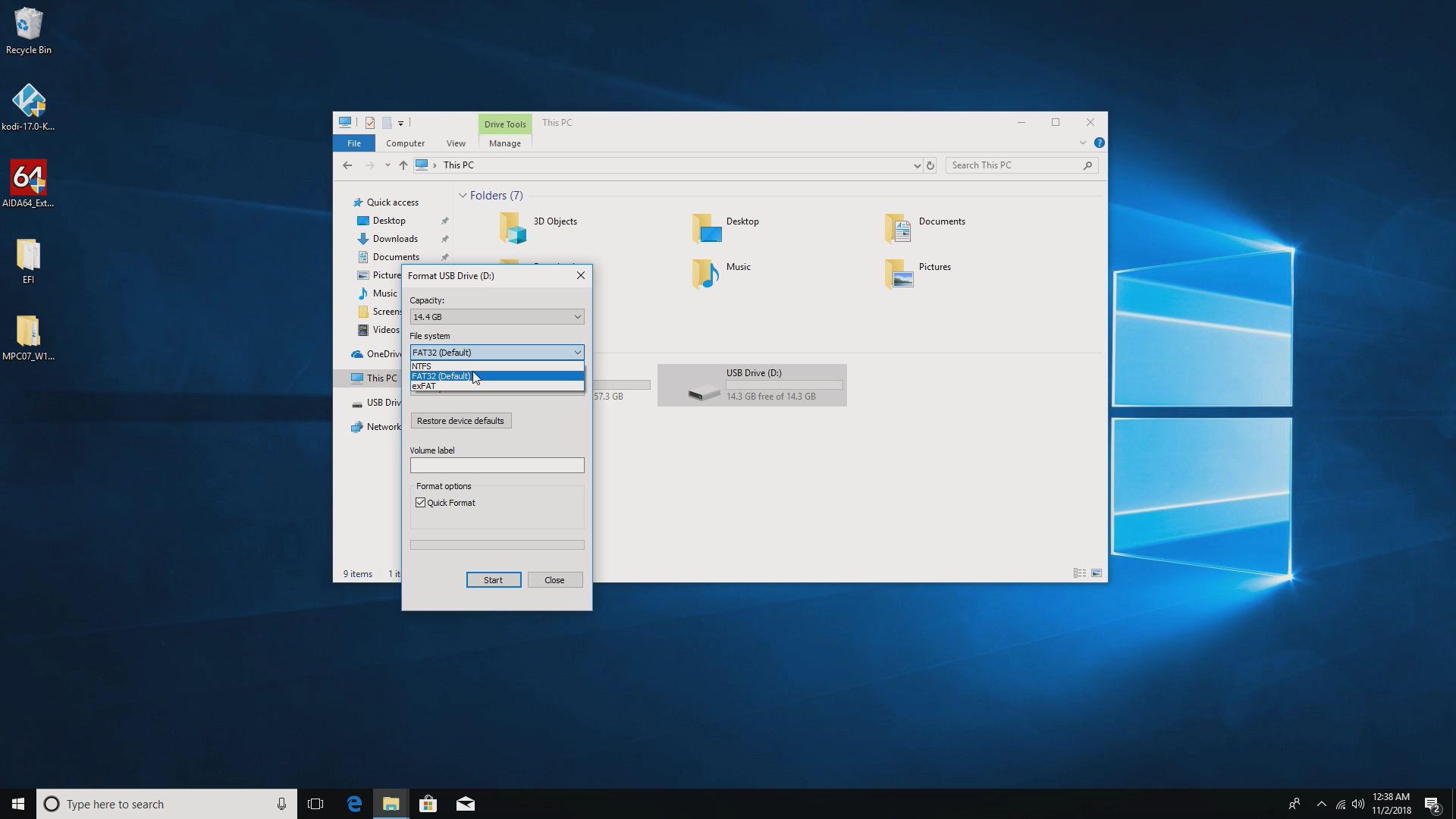Click Restore device defaults button
Image resolution: width=1456 pixels, height=819 pixels.
click(461, 421)
